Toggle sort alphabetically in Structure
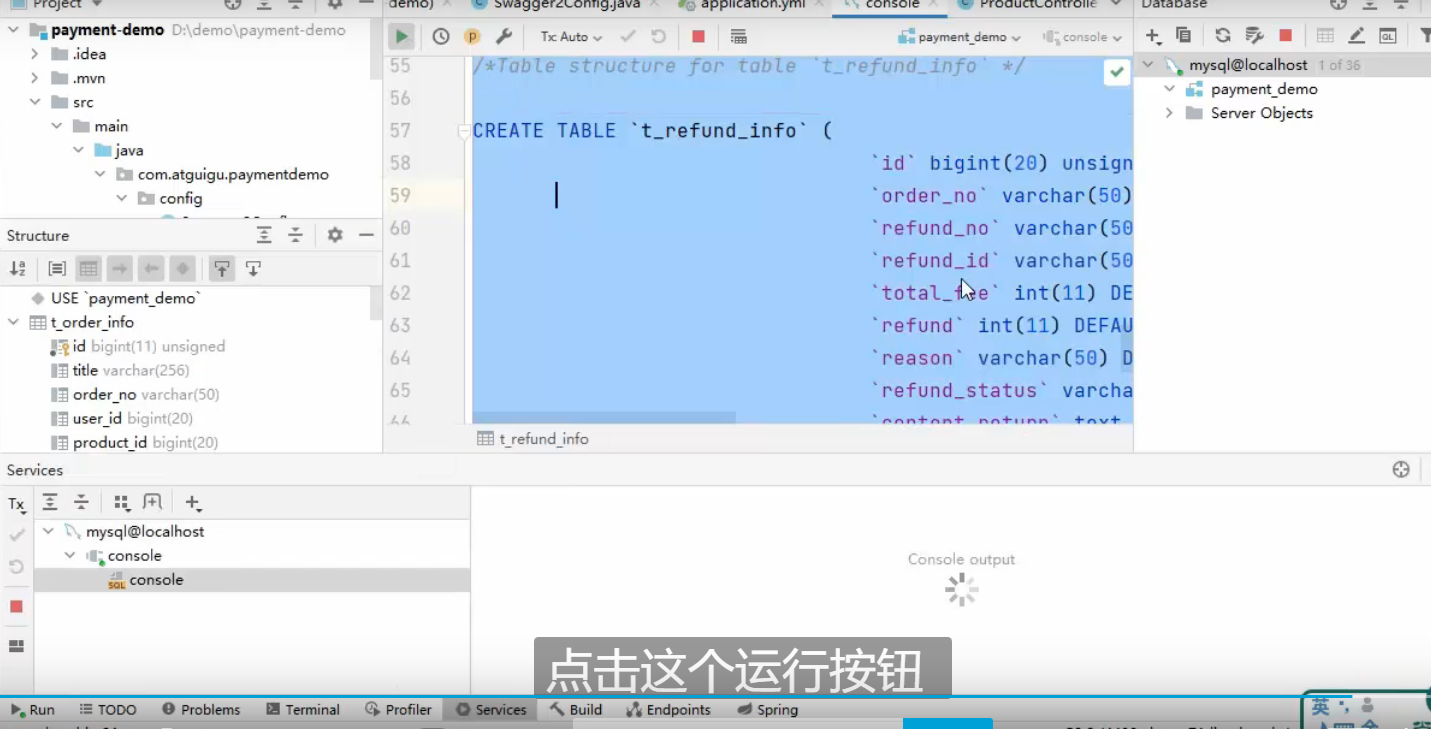This screenshot has height=729, width=1431. (x=17, y=268)
